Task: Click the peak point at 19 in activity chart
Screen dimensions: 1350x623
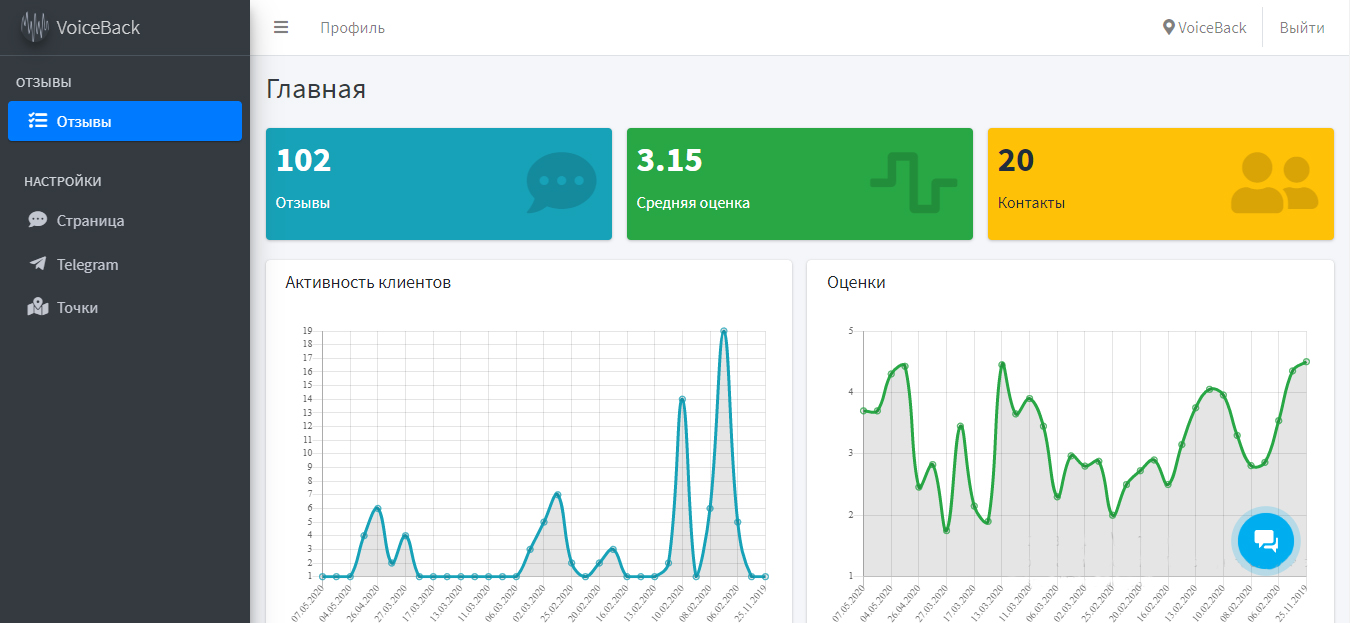Action: coord(723,331)
